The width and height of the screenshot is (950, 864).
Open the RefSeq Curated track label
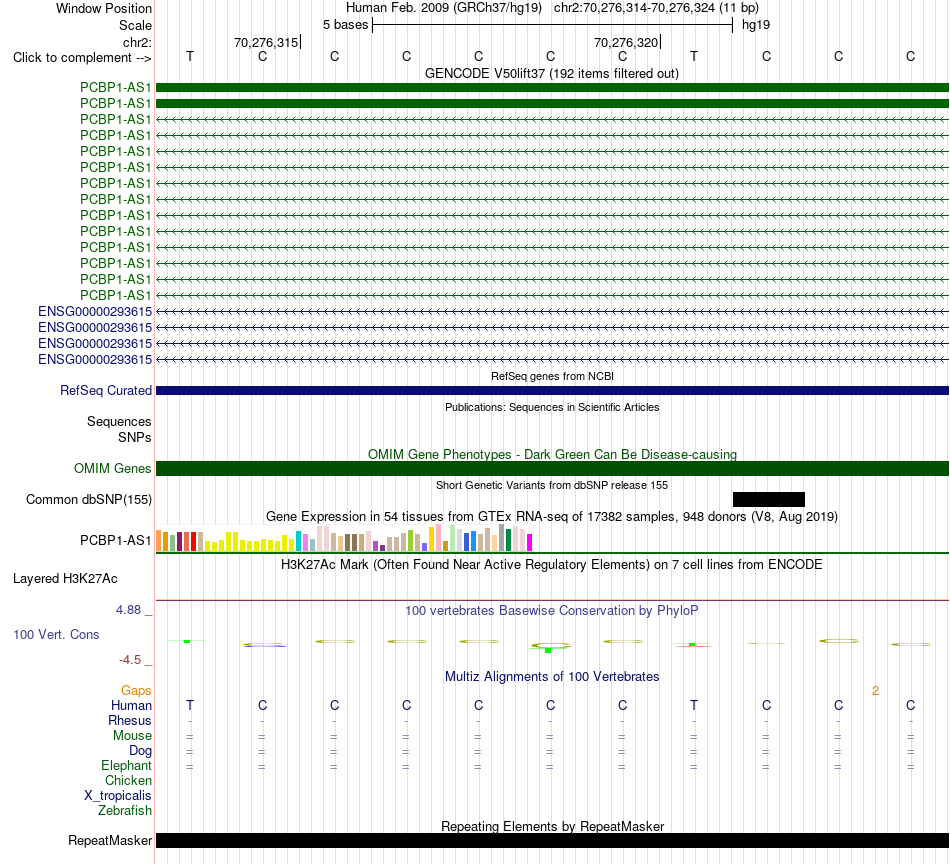[105, 391]
